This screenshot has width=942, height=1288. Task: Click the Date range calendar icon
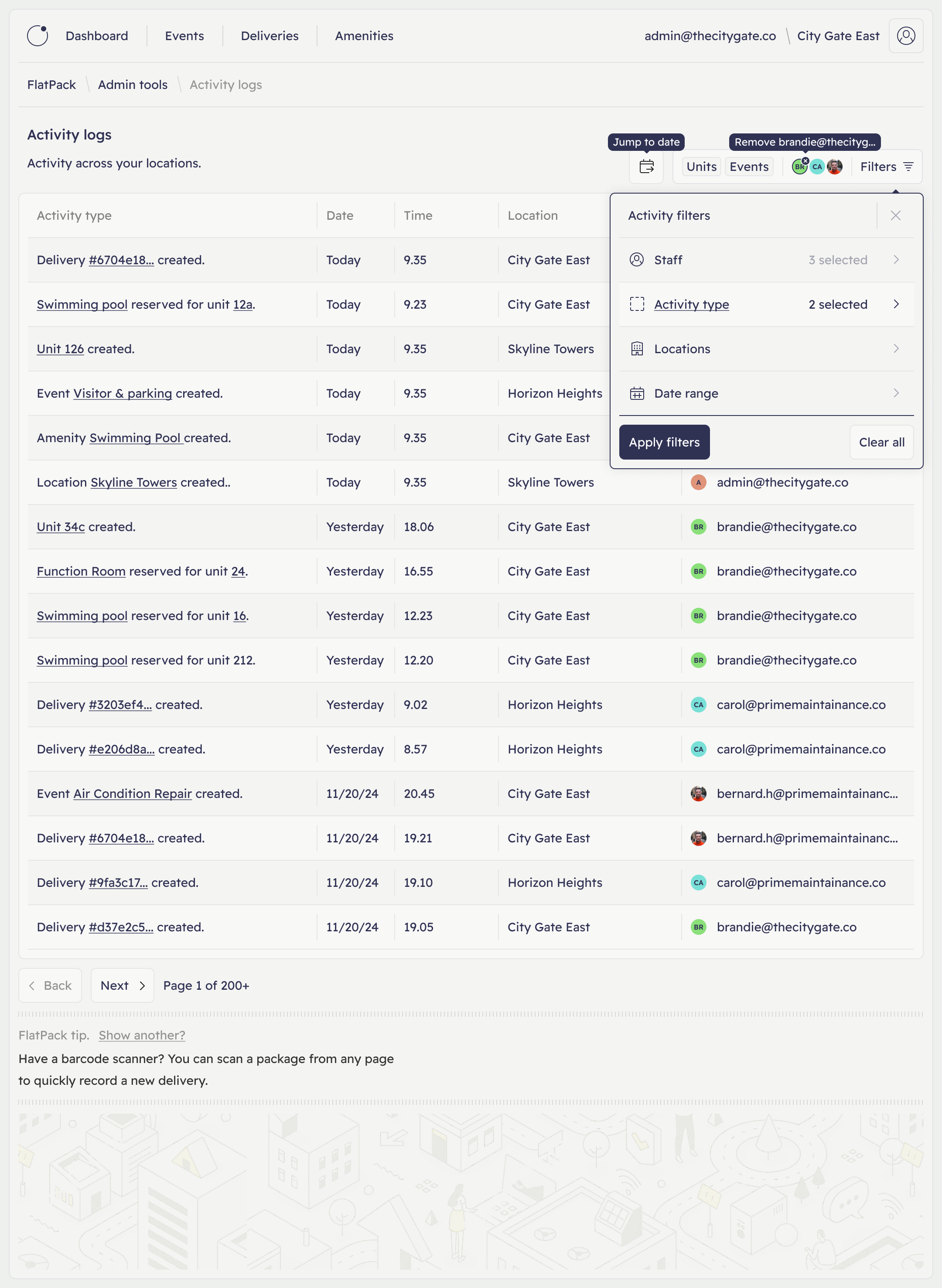(637, 393)
